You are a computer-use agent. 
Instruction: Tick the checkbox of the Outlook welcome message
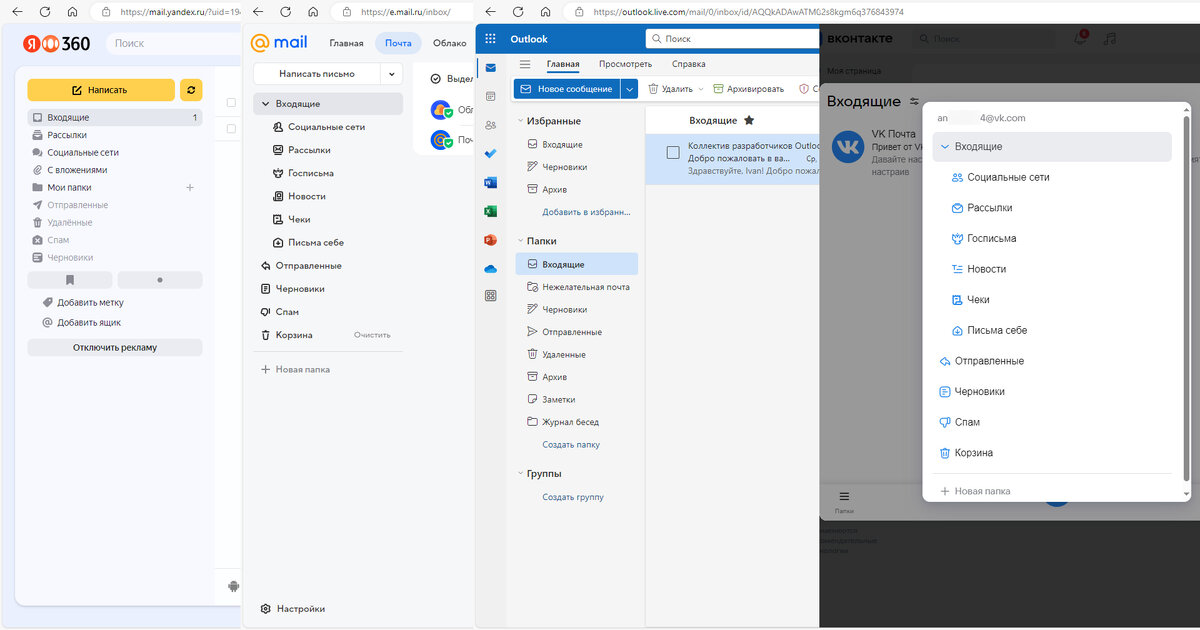coord(673,152)
